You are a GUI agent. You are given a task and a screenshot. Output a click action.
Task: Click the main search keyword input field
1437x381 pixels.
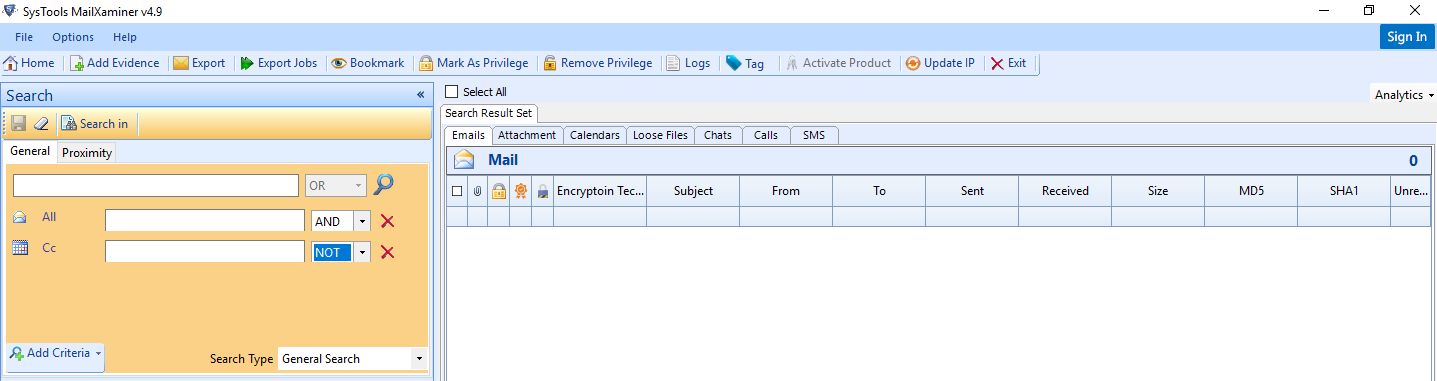[x=156, y=186]
